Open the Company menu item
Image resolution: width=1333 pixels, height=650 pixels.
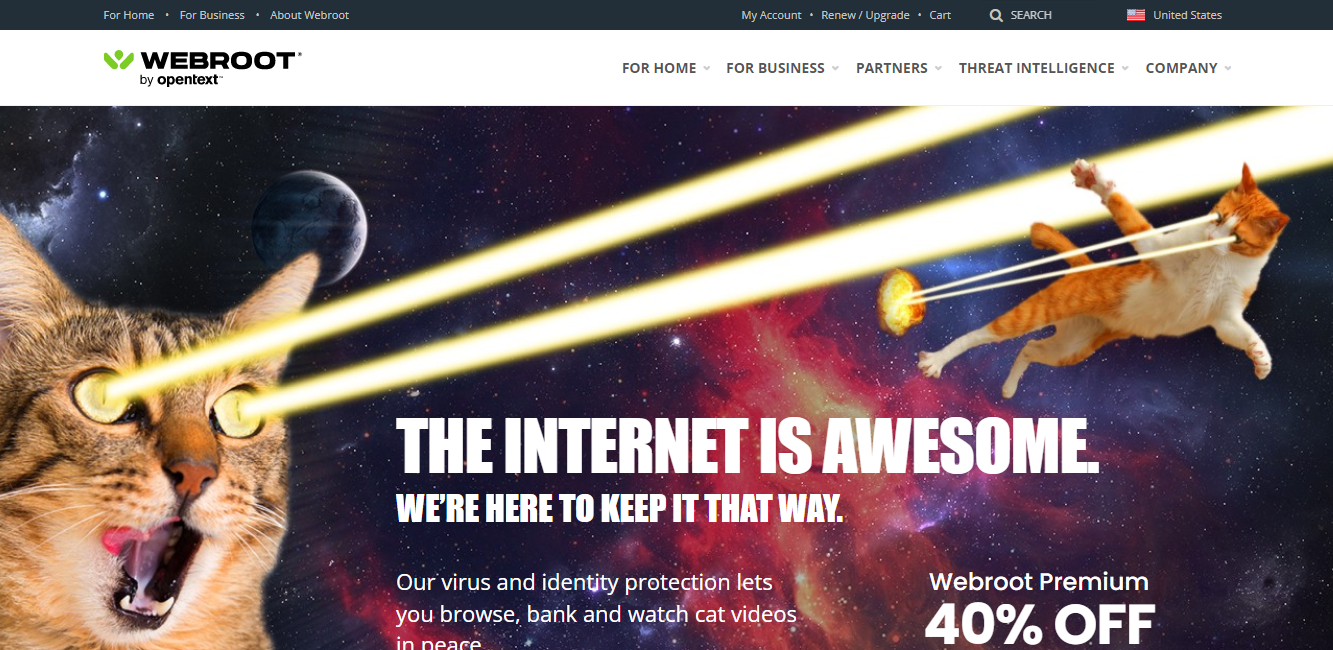[1181, 68]
